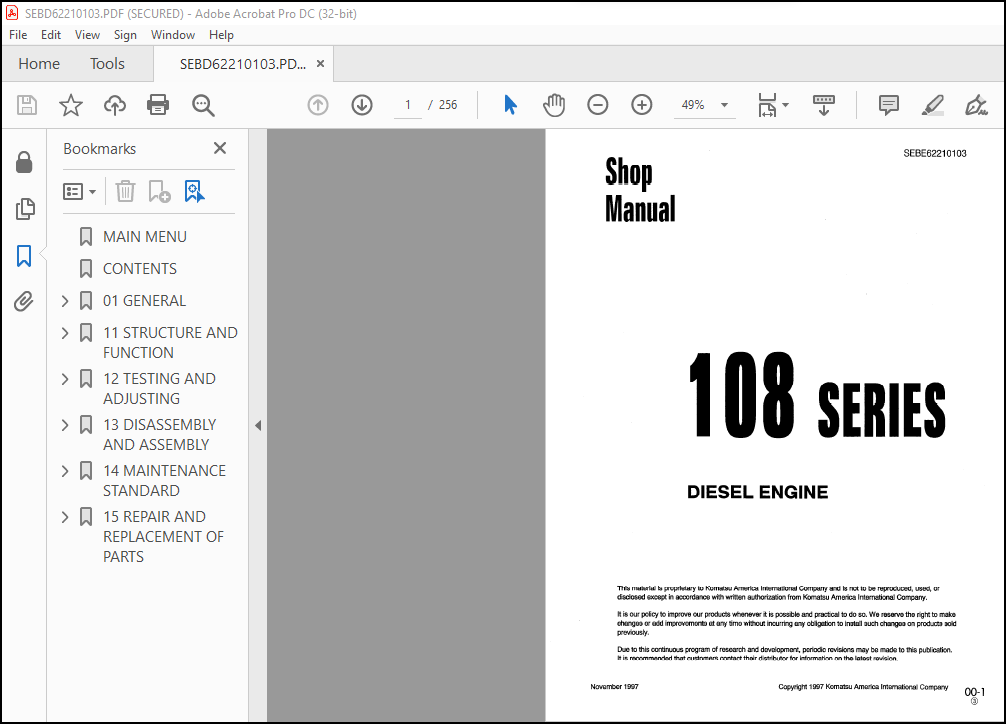Open the View menu
This screenshot has height=724, width=1006.
point(87,35)
